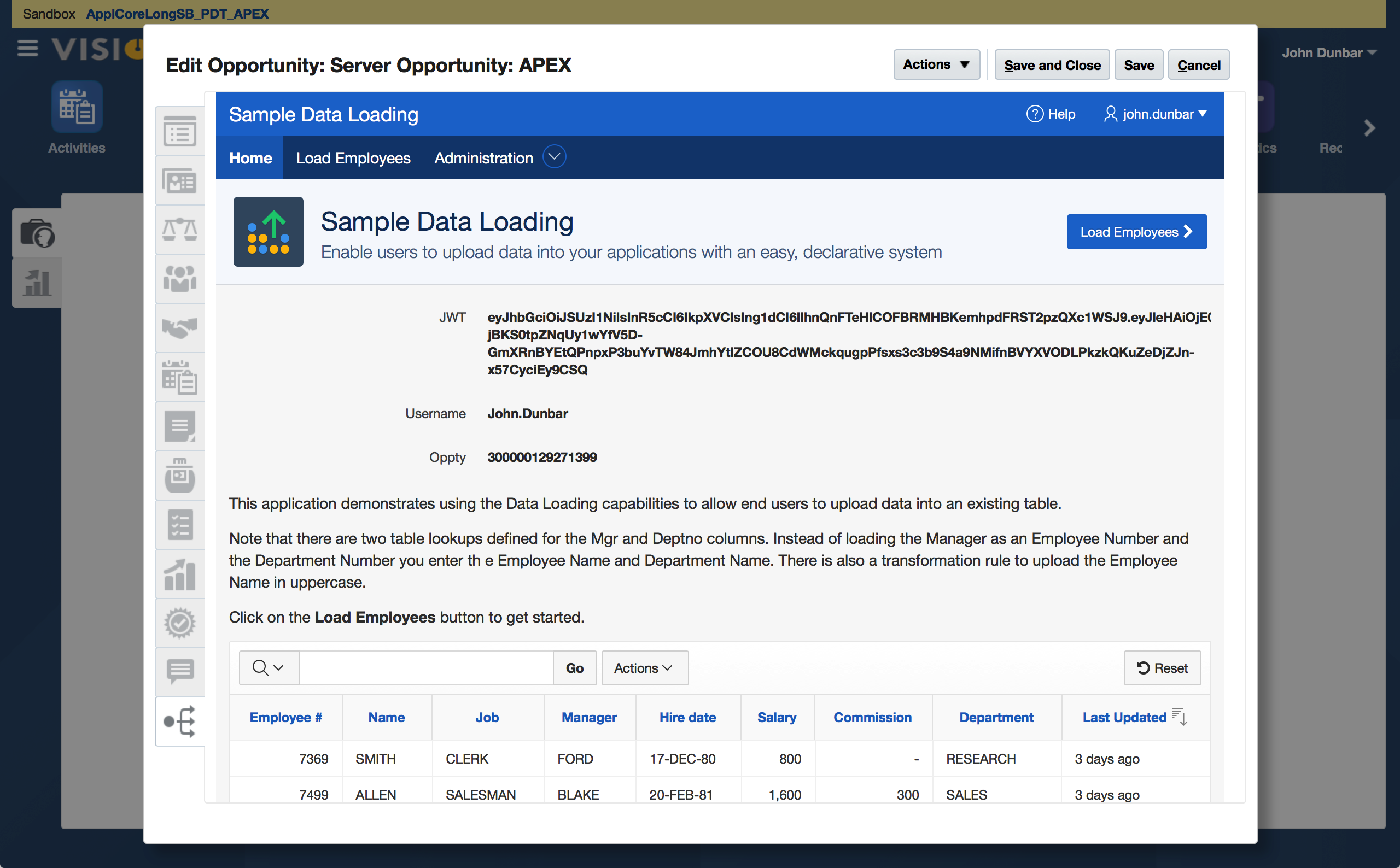
Task: Sort by the Name column header
Action: pos(387,717)
